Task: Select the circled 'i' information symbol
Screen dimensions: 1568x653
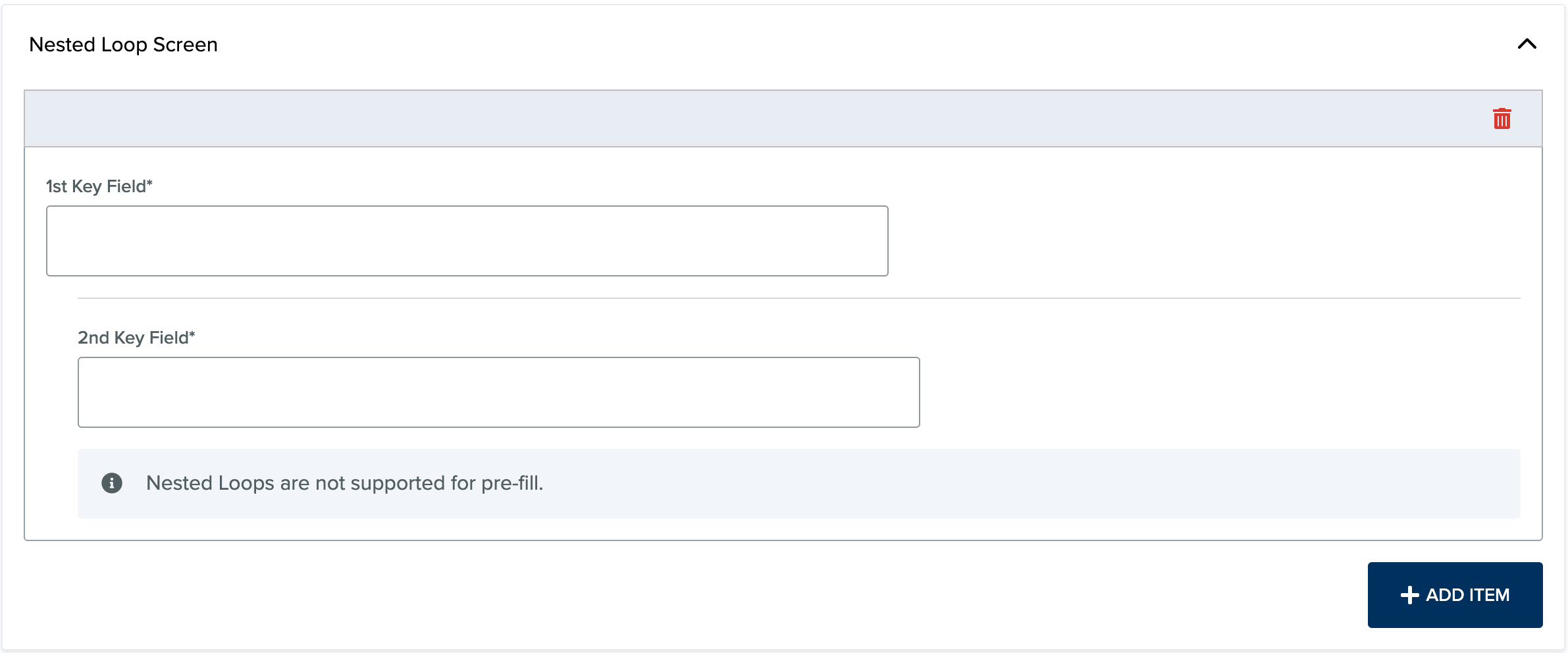Action: coord(112,483)
